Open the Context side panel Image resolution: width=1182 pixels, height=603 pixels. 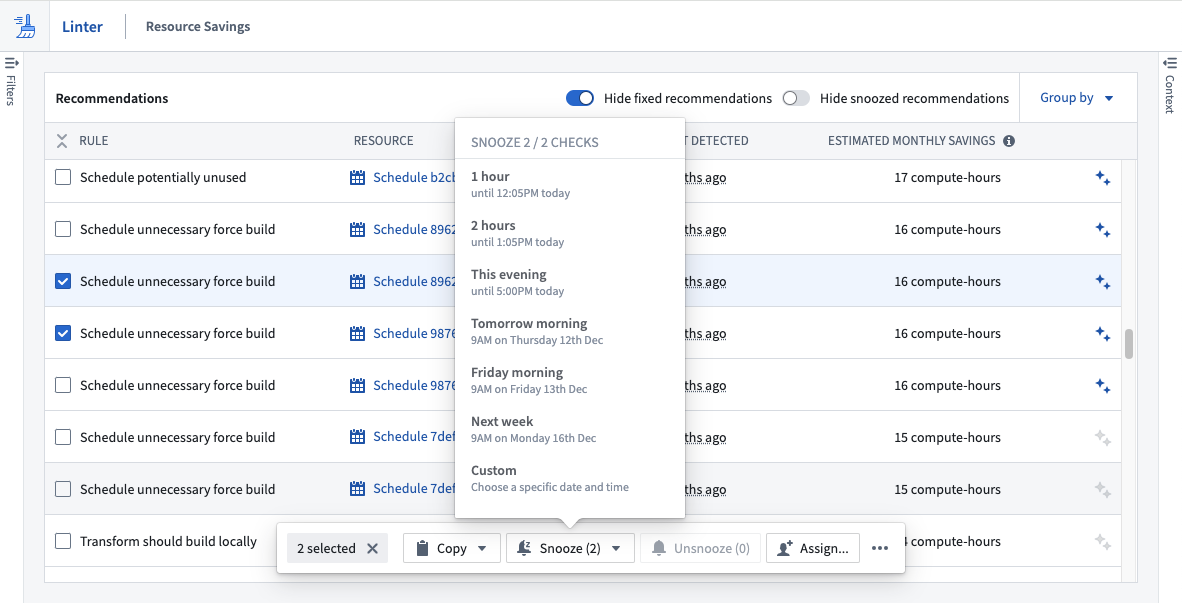pos(1169,84)
